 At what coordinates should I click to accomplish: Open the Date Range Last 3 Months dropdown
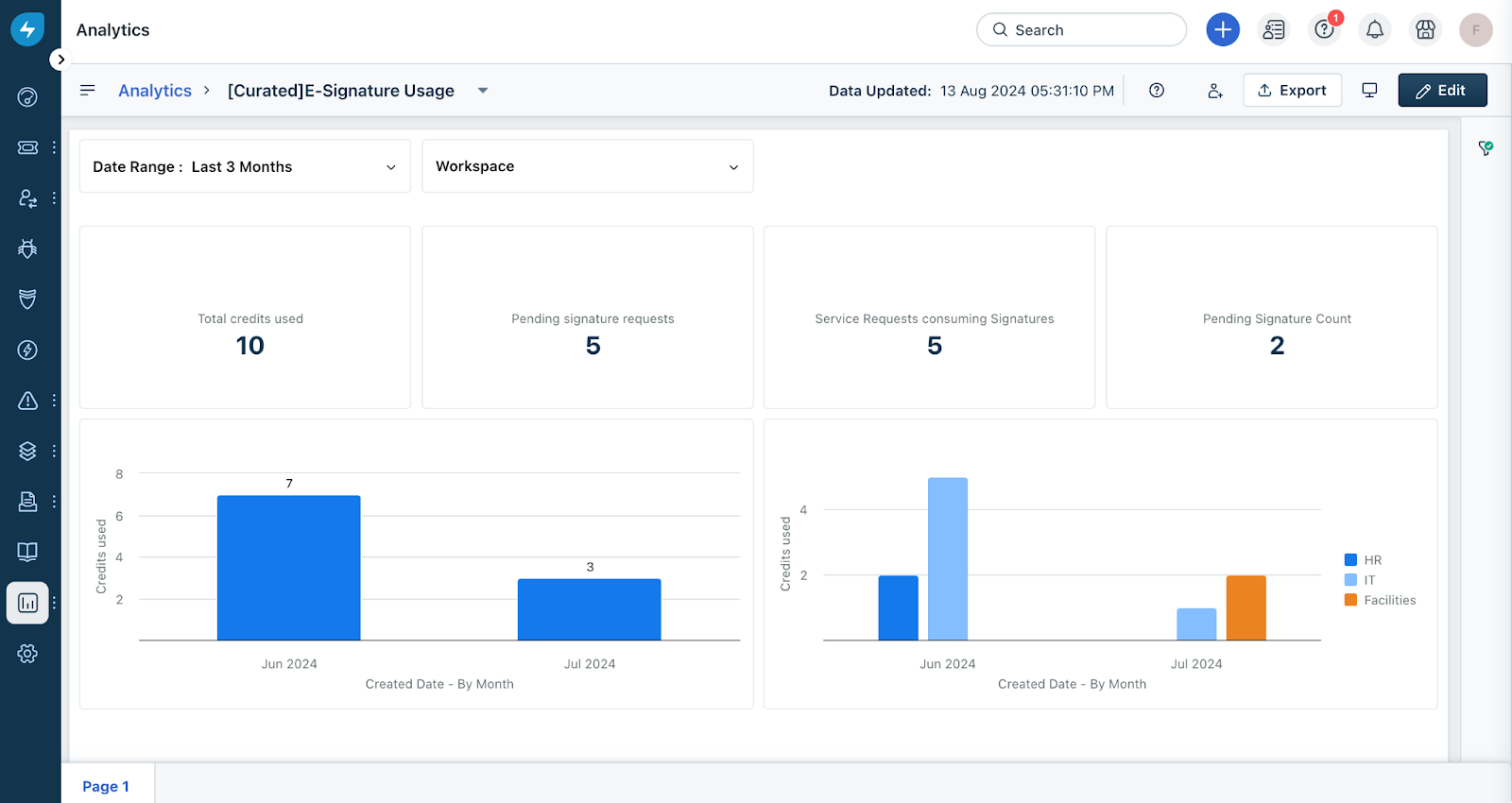[x=245, y=166]
